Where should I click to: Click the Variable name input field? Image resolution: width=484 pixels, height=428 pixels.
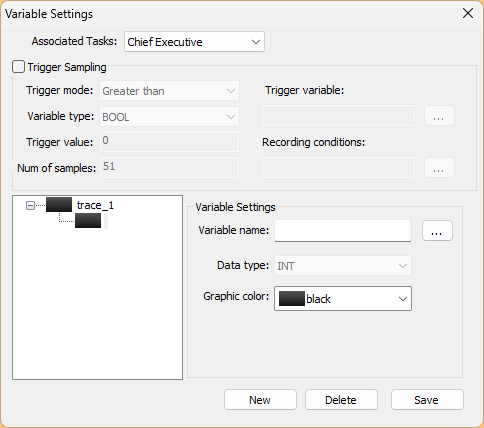pyautogui.click(x=343, y=231)
